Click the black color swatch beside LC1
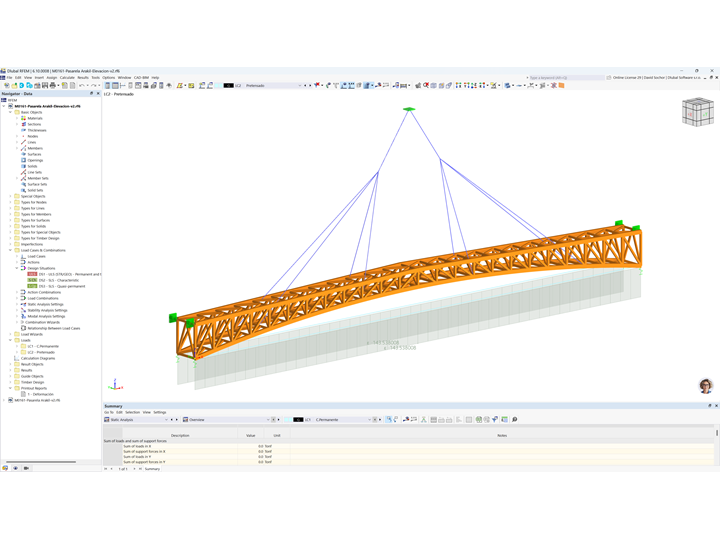 298,420
